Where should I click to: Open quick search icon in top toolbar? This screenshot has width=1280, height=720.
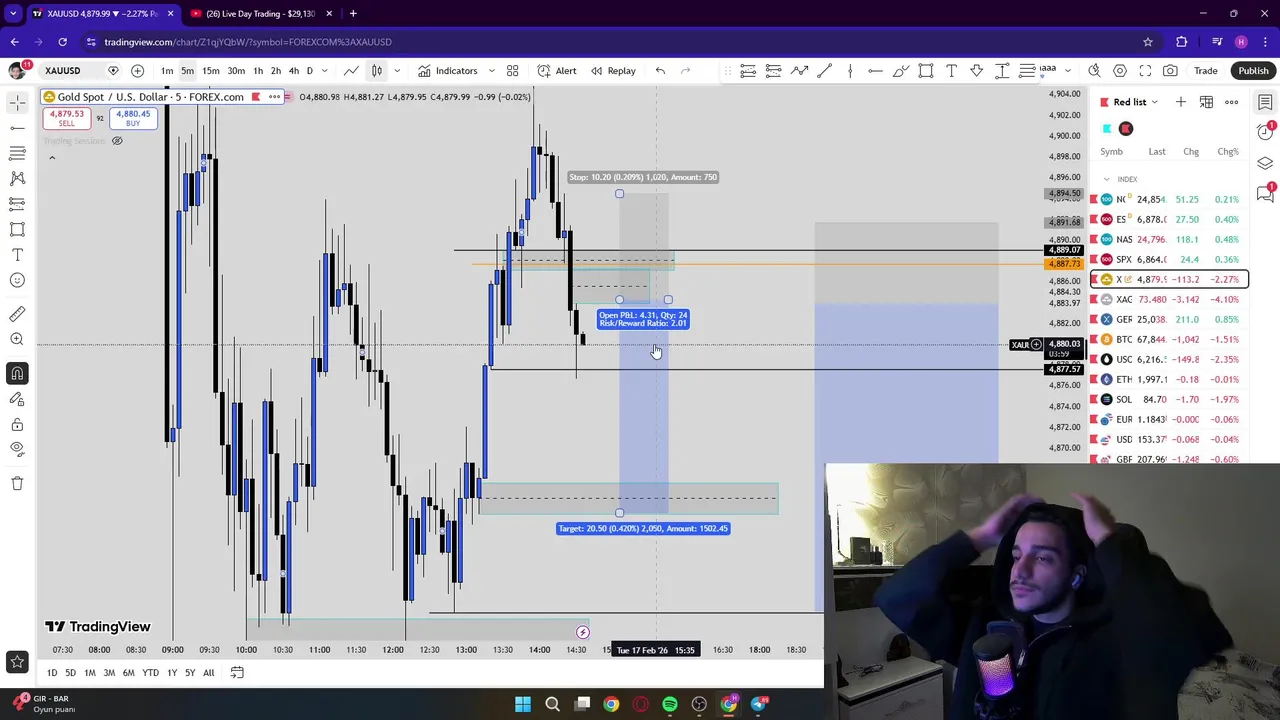(1094, 71)
